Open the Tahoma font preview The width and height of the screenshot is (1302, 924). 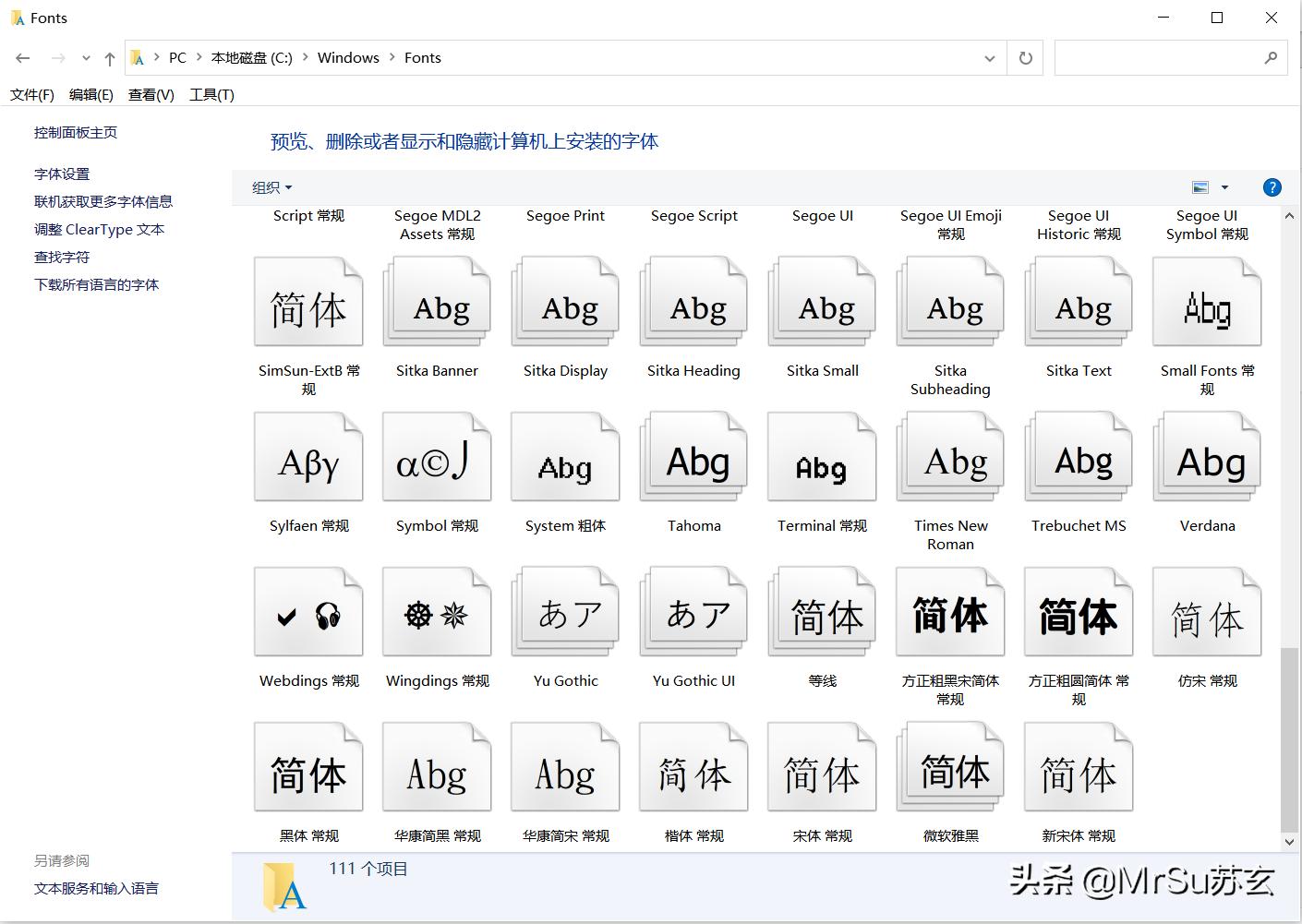coord(693,456)
